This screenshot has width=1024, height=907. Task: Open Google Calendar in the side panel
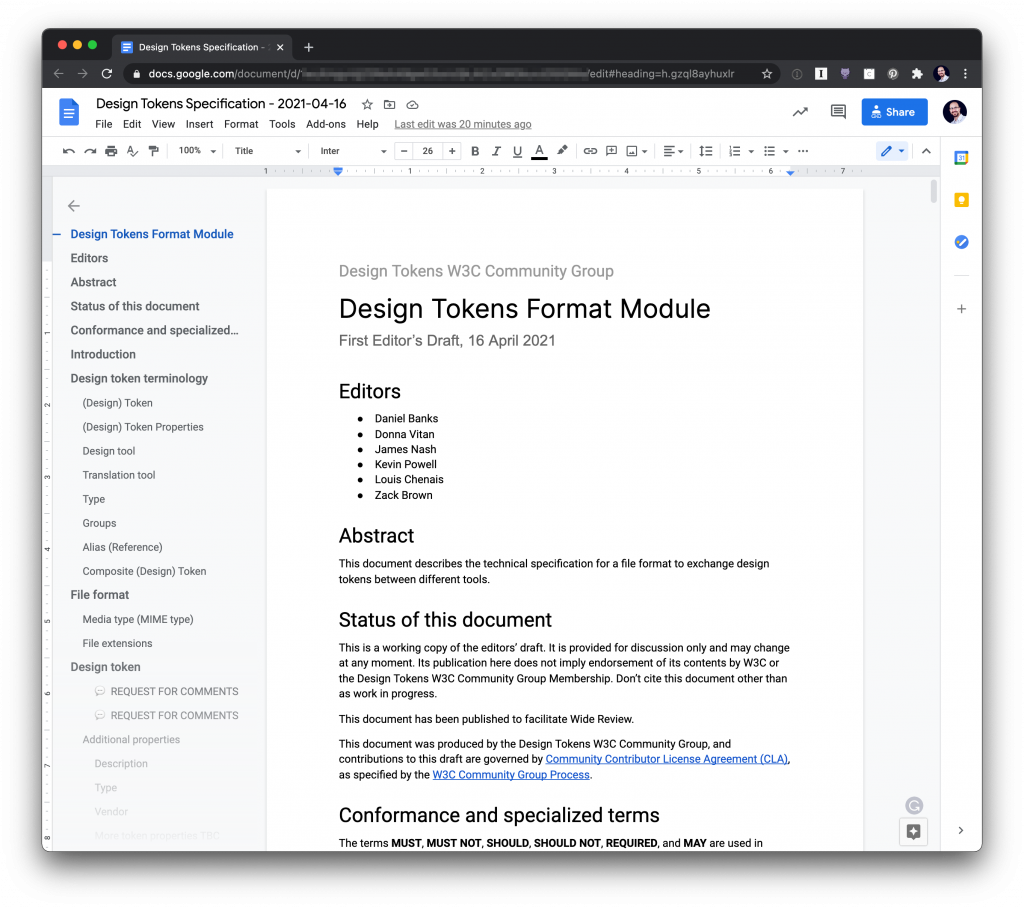pos(961,158)
